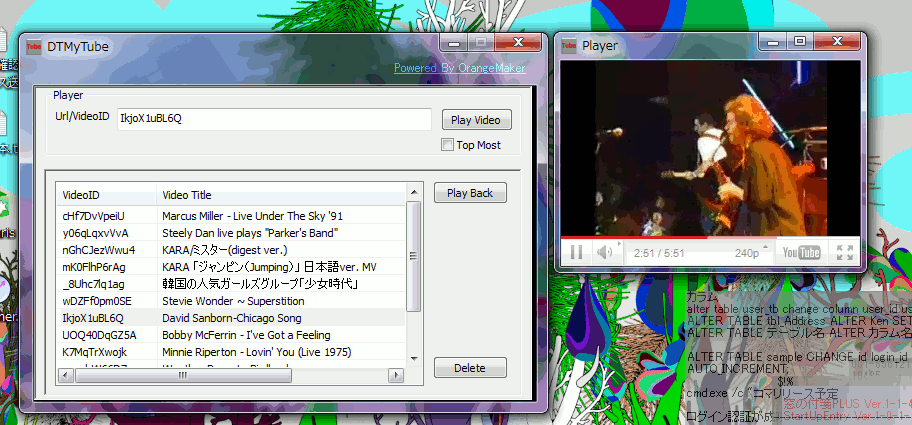Screen dimensions: 912x425
Task: Click VideoID cell UOQ40DqGZ5A
Action: tap(99, 335)
